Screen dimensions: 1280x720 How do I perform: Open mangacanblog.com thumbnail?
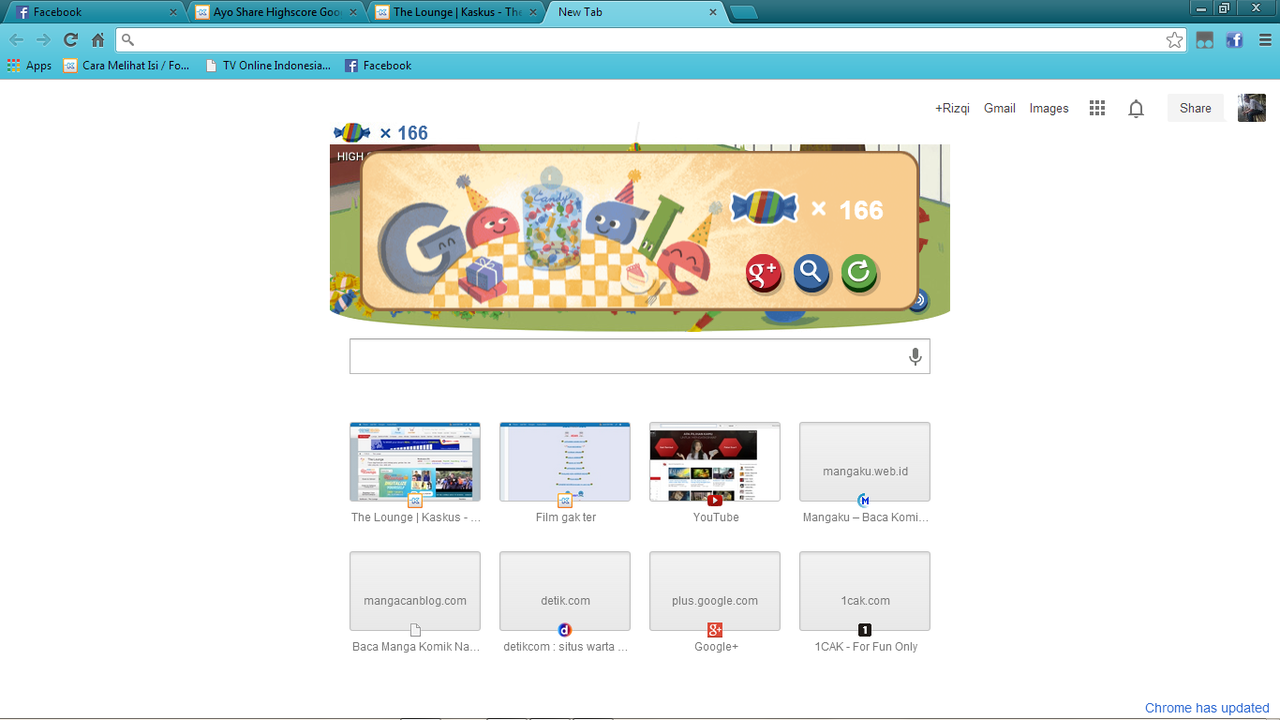pyautogui.click(x=415, y=591)
